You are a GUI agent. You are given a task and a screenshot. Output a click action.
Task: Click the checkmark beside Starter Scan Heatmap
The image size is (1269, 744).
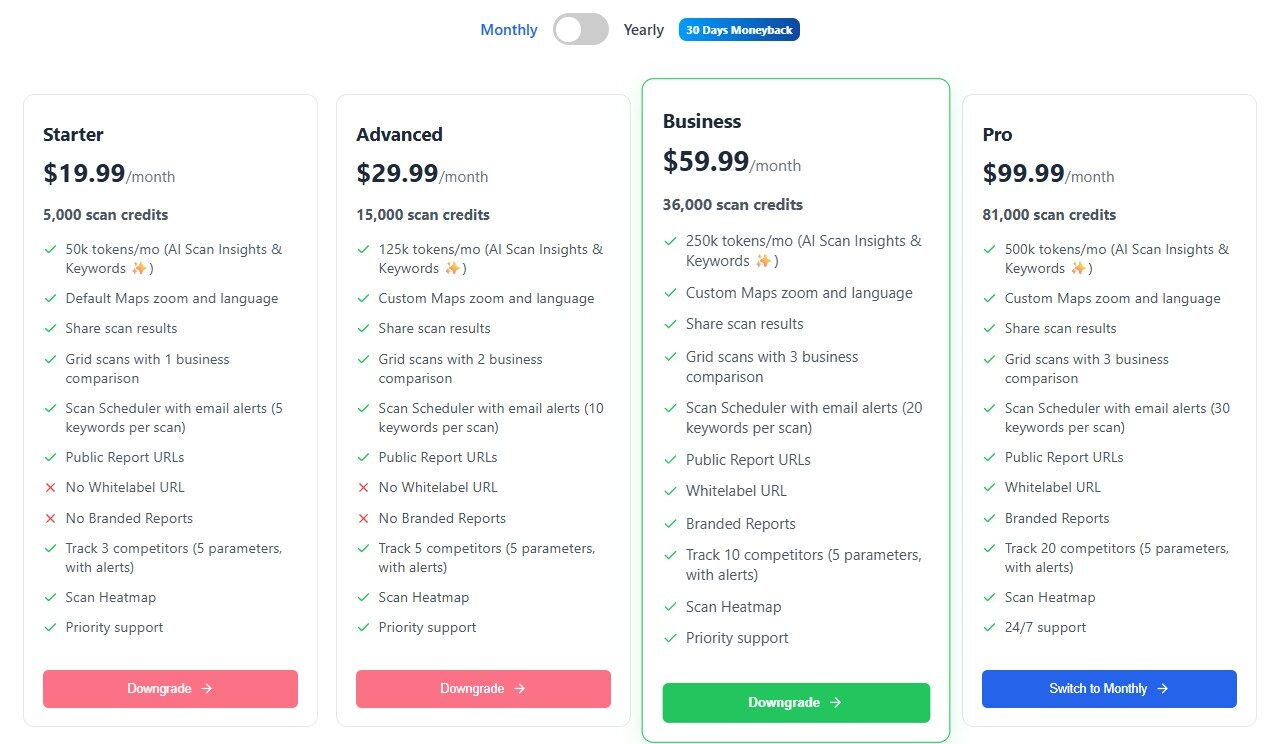point(50,597)
